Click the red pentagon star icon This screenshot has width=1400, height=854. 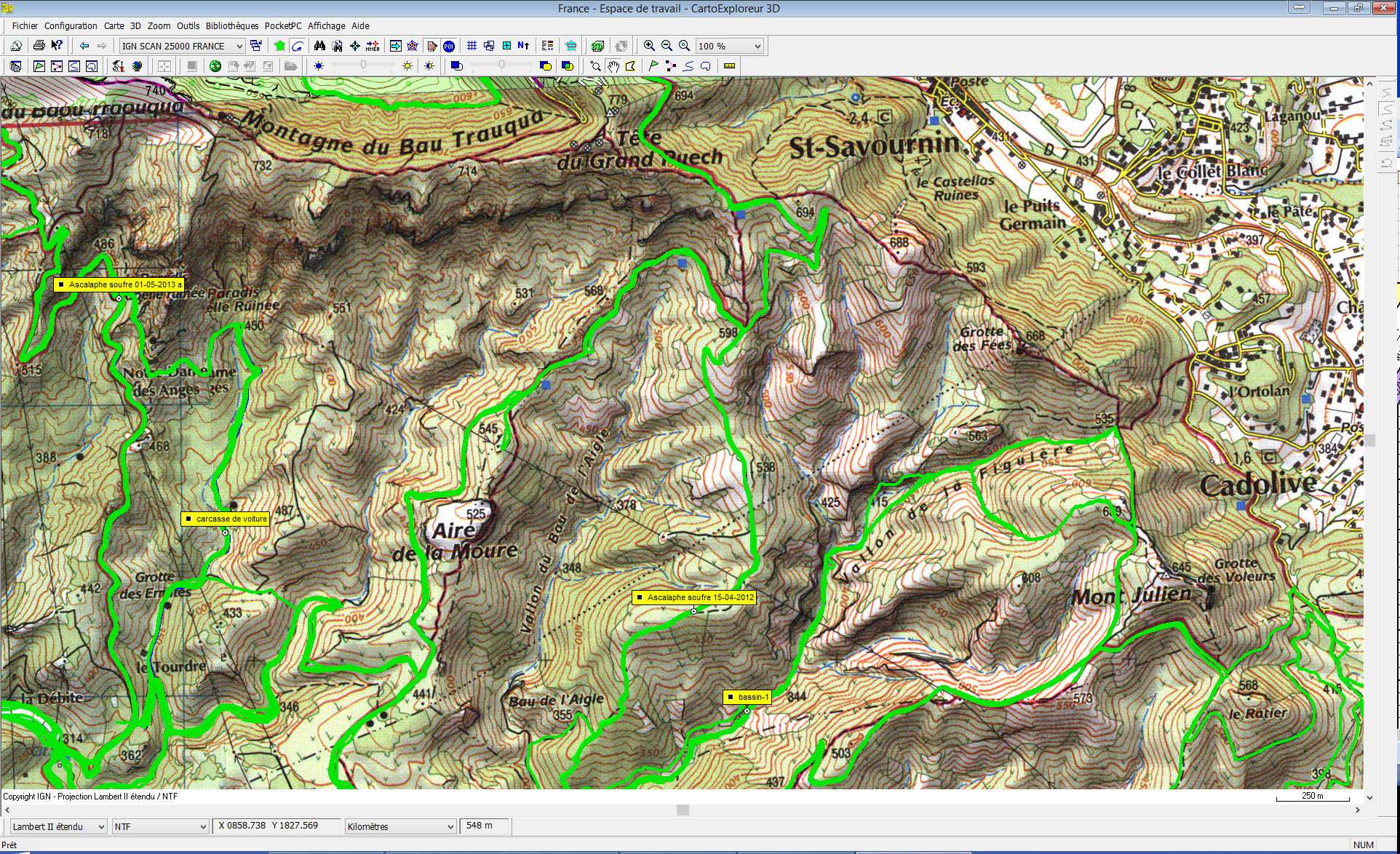(x=413, y=46)
